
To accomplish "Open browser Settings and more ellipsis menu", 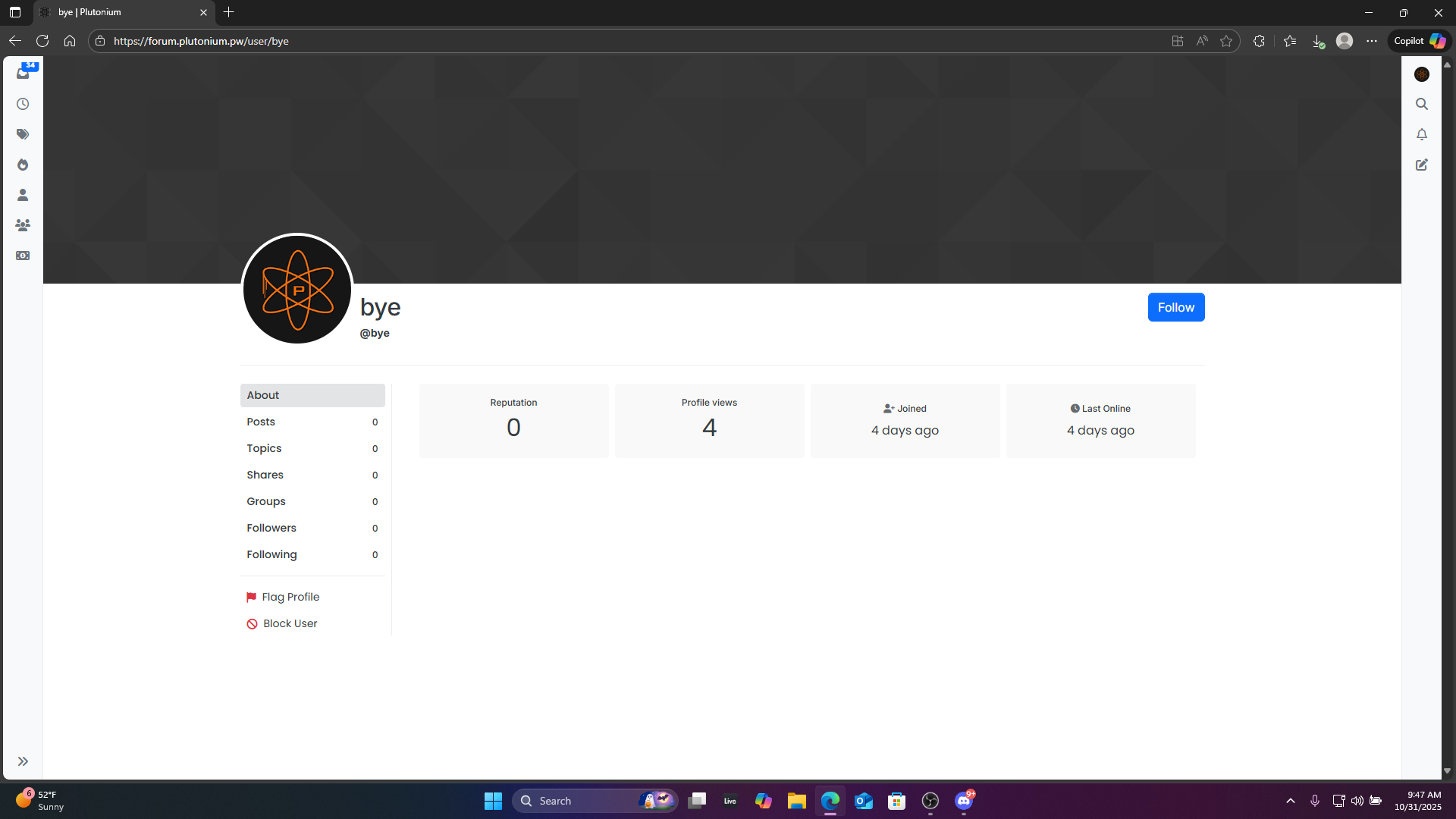I will click(1371, 41).
